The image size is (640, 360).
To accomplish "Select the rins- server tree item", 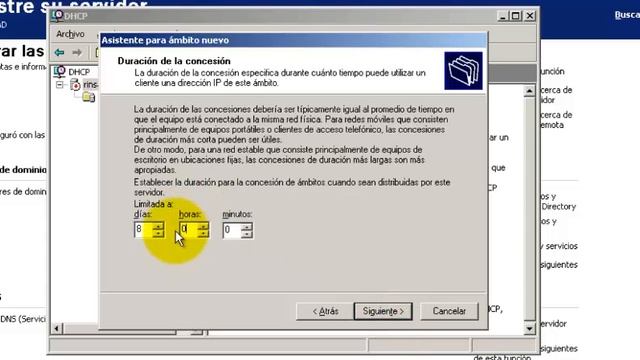I will pyautogui.click(x=90, y=84).
